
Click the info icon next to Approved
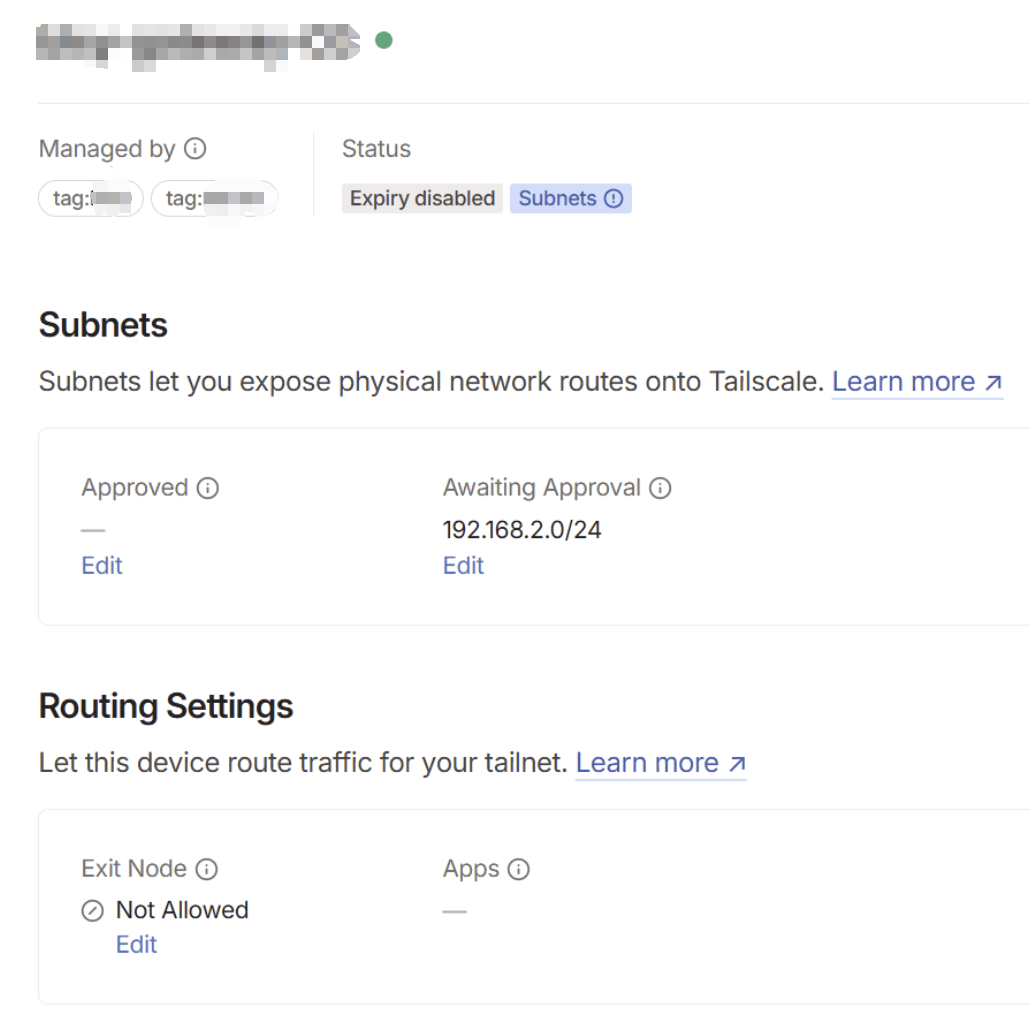coord(208,488)
